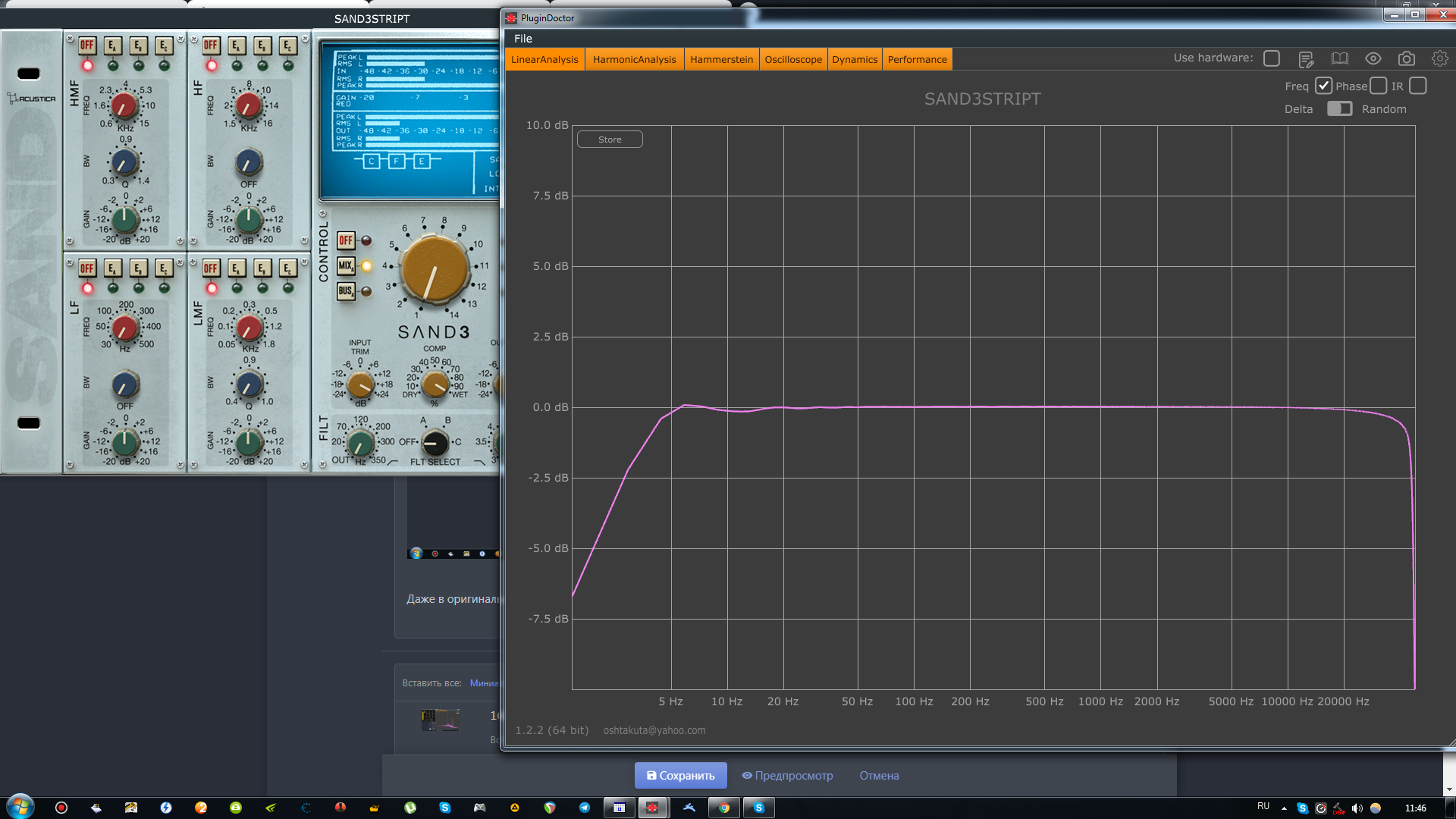Open the Windows Start menu
The width and height of the screenshot is (1456, 819).
tap(20, 807)
